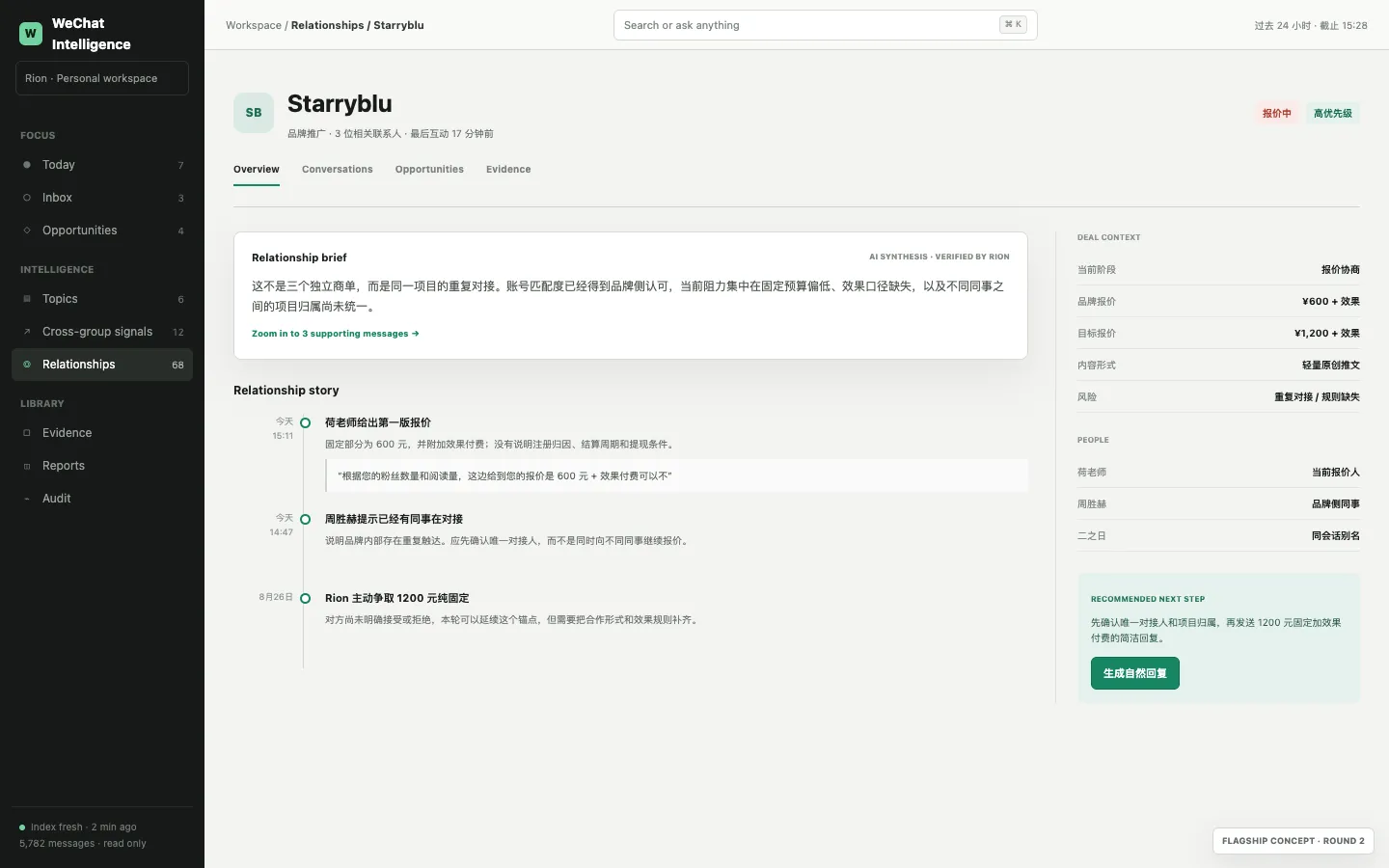Click the Inbox sidebar circle icon
Image resolution: width=1389 pixels, height=868 pixels.
27,198
